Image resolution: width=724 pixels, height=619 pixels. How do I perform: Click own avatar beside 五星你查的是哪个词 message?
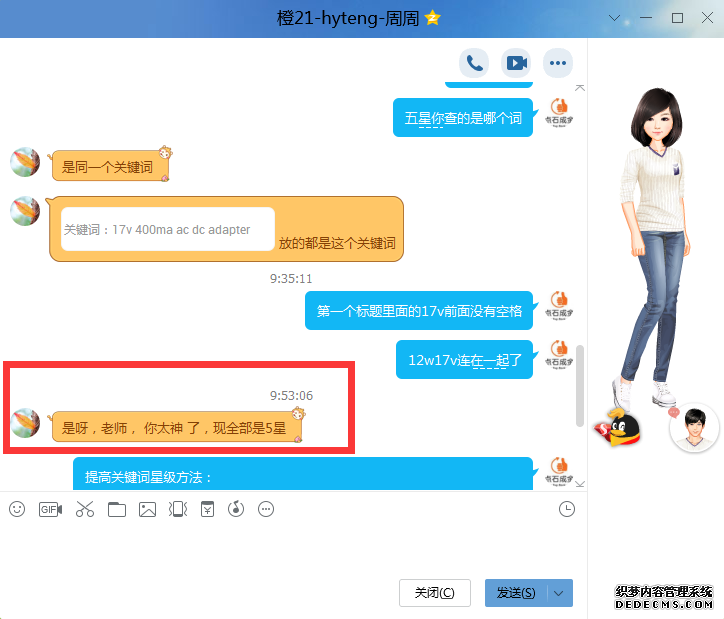(x=559, y=113)
